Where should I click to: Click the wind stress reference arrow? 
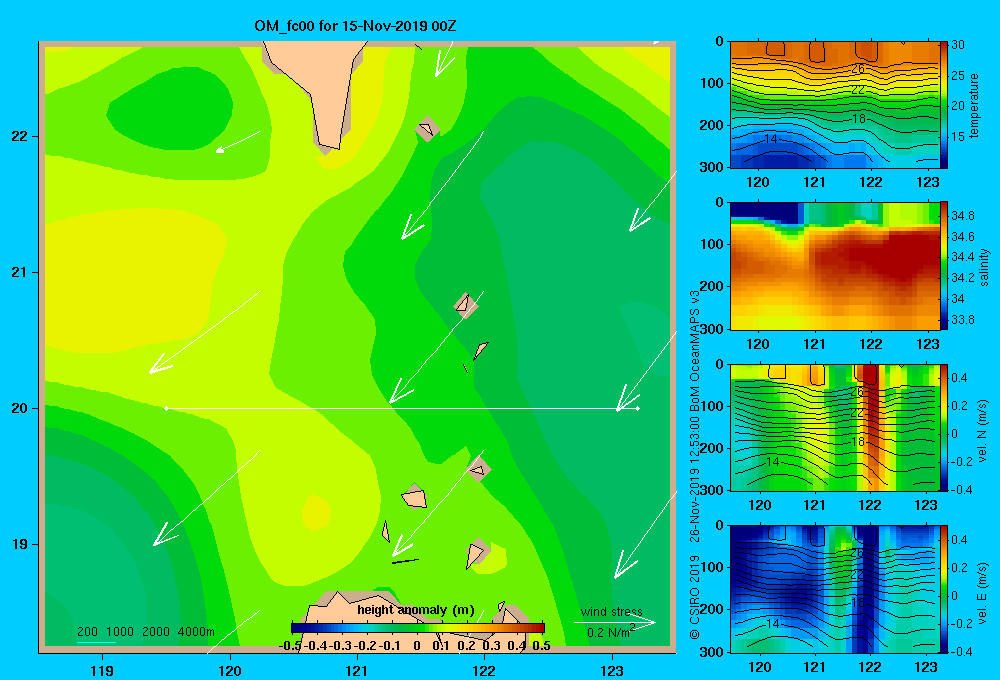[x=615, y=623]
